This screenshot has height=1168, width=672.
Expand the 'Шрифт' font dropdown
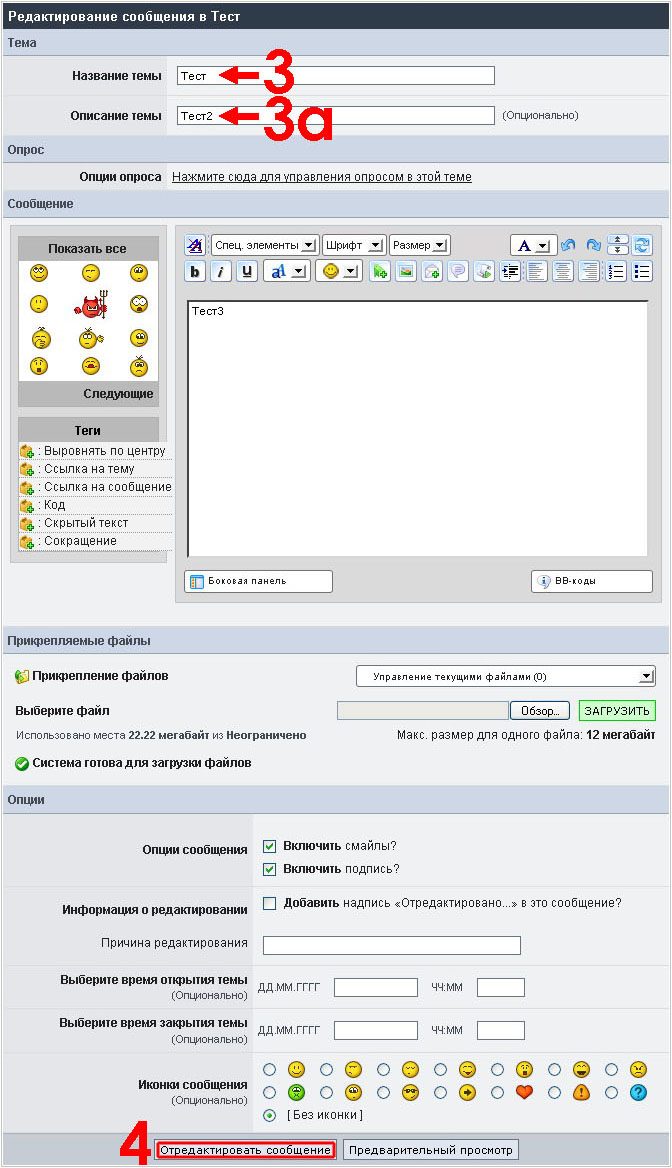[x=354, y=245]
